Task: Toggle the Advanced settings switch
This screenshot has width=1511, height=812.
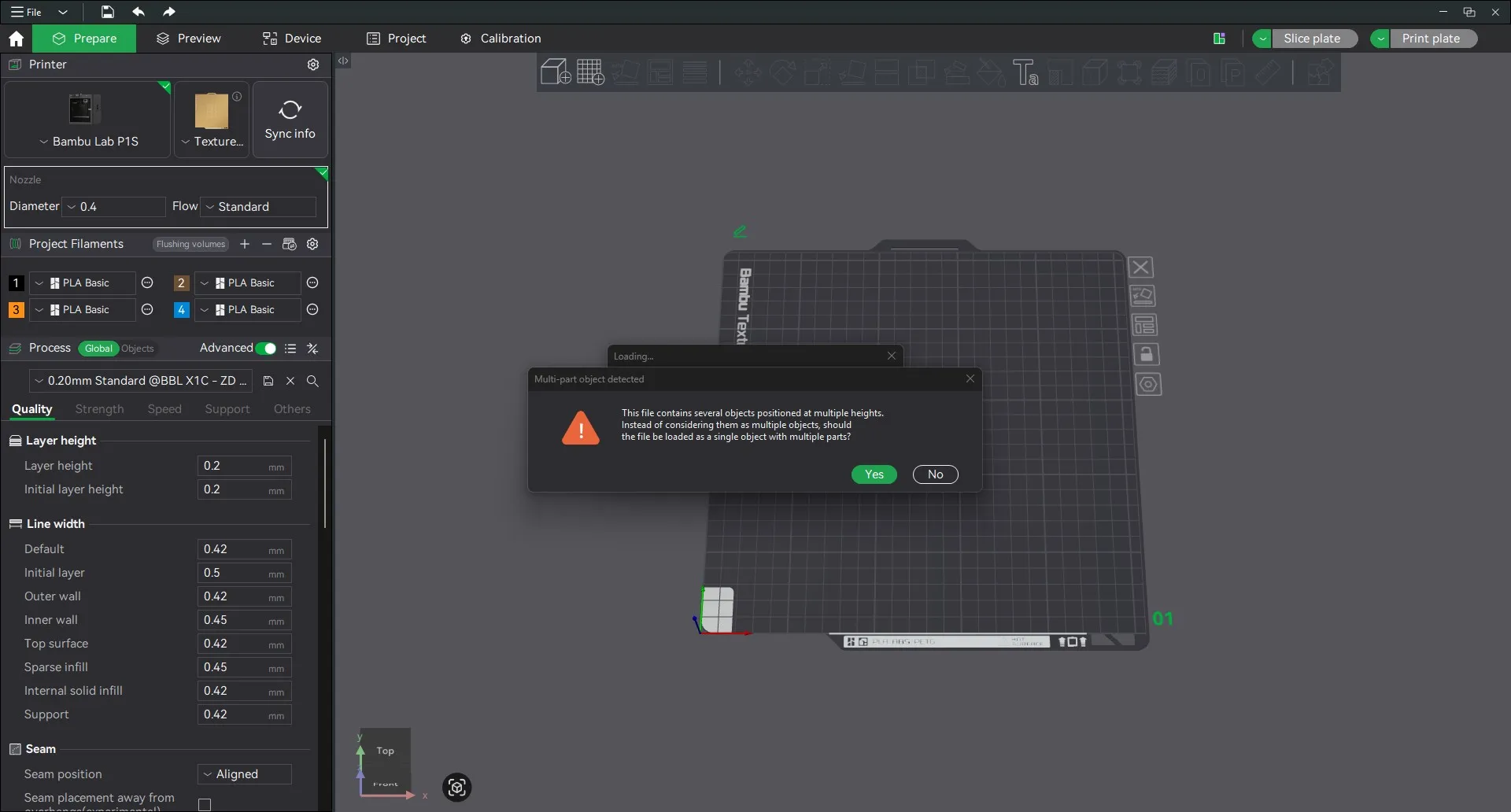Action: 266,349
